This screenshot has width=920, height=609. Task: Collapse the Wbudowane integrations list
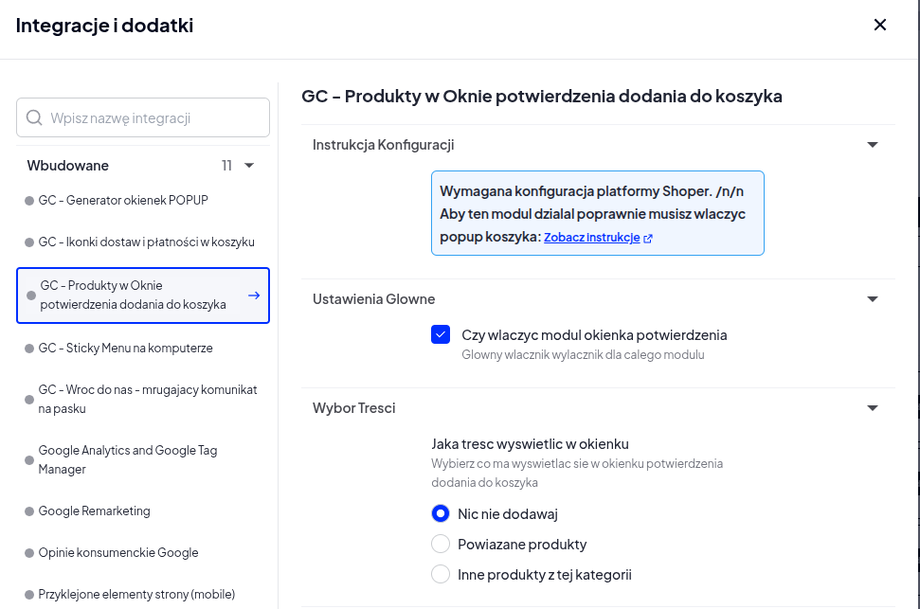[x=249, y=165]
